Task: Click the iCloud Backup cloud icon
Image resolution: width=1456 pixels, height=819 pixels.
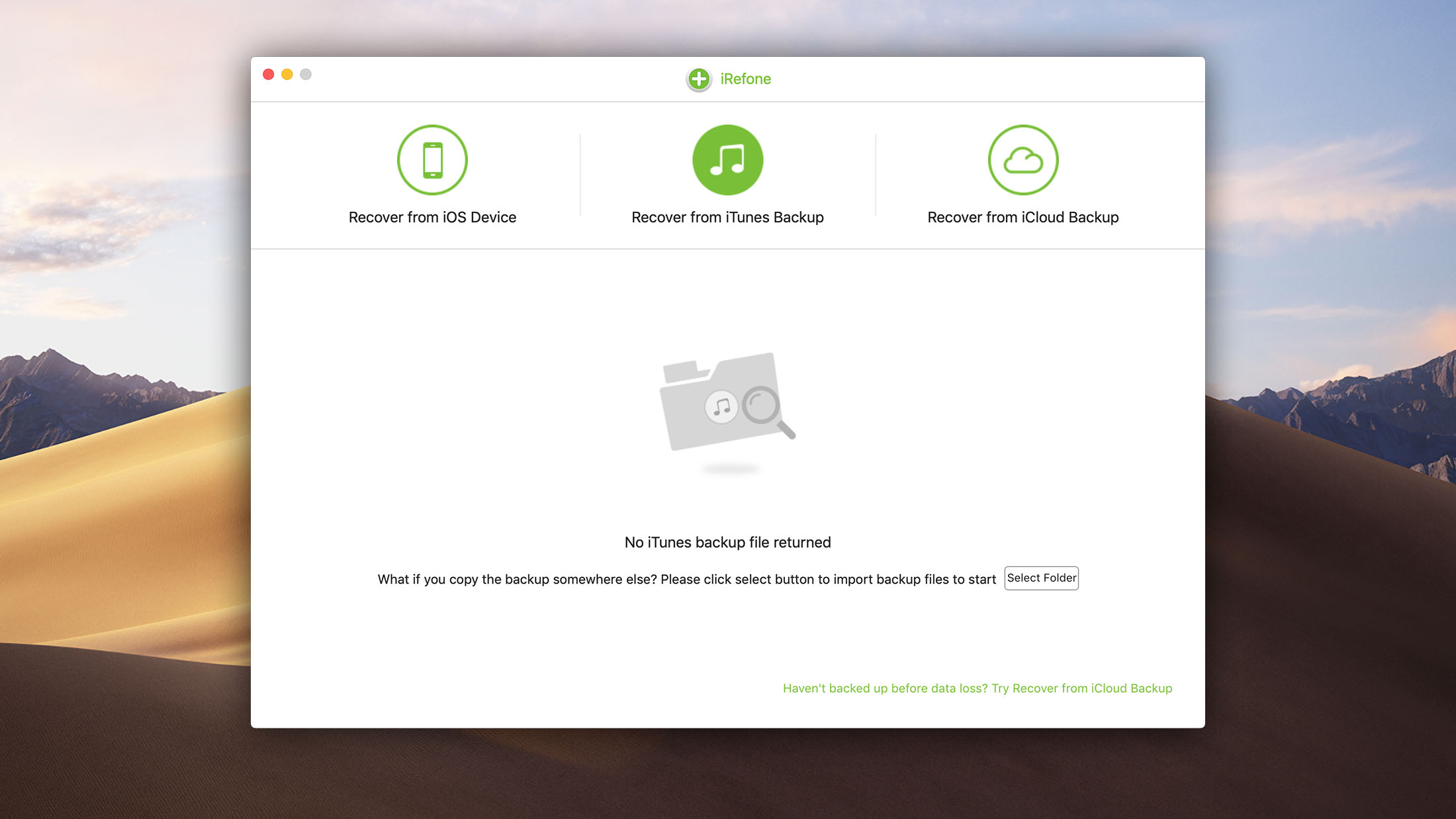Action: pyautogui.click(x=1023, y=160)
